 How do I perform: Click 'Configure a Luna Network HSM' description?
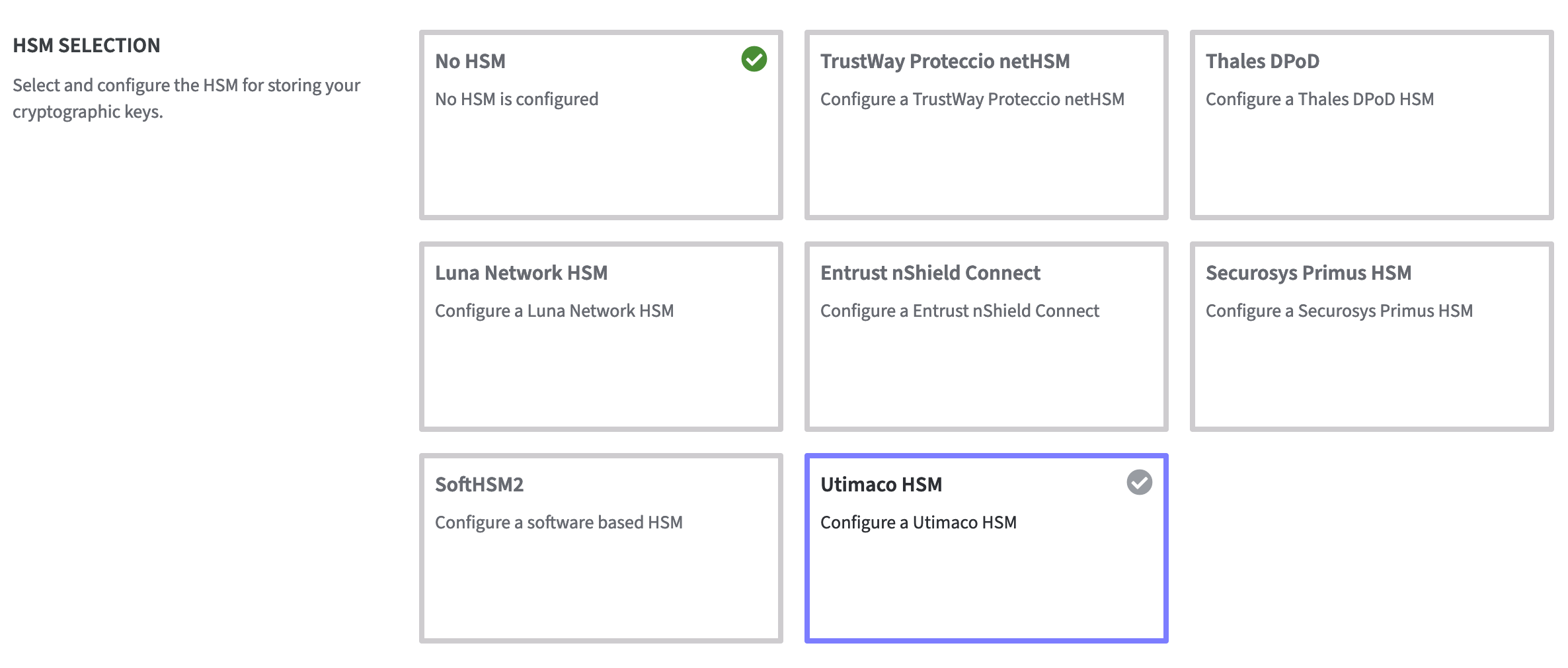coord(554,311)
